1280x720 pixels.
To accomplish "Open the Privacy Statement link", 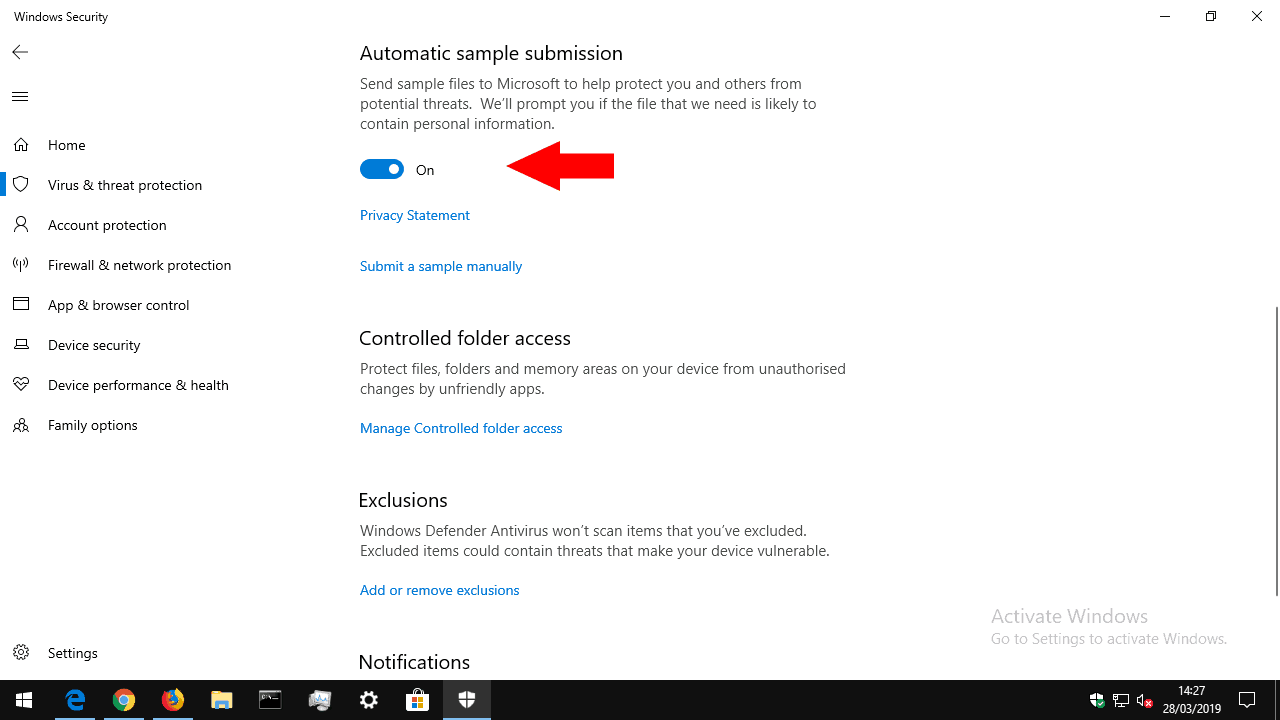I will [415, 215].
